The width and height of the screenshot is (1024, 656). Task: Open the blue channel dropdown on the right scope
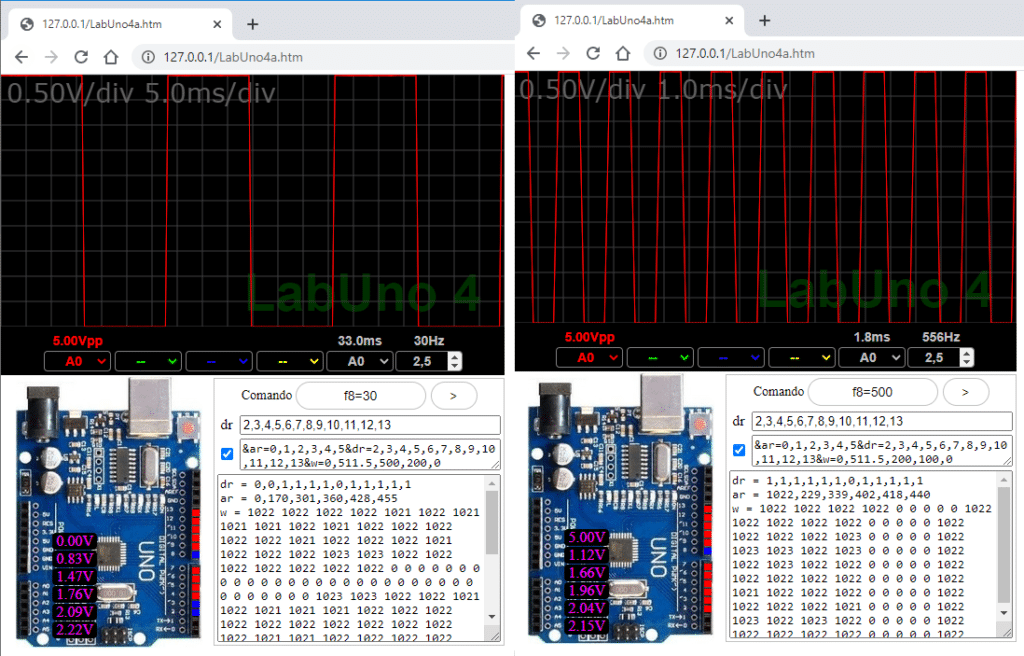[729, 357]
